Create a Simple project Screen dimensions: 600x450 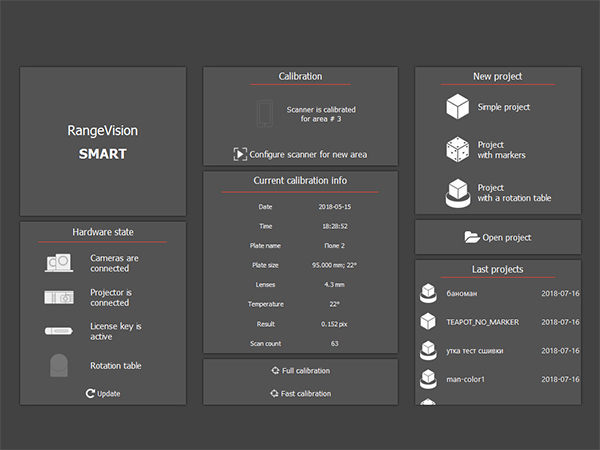point(504,107)
